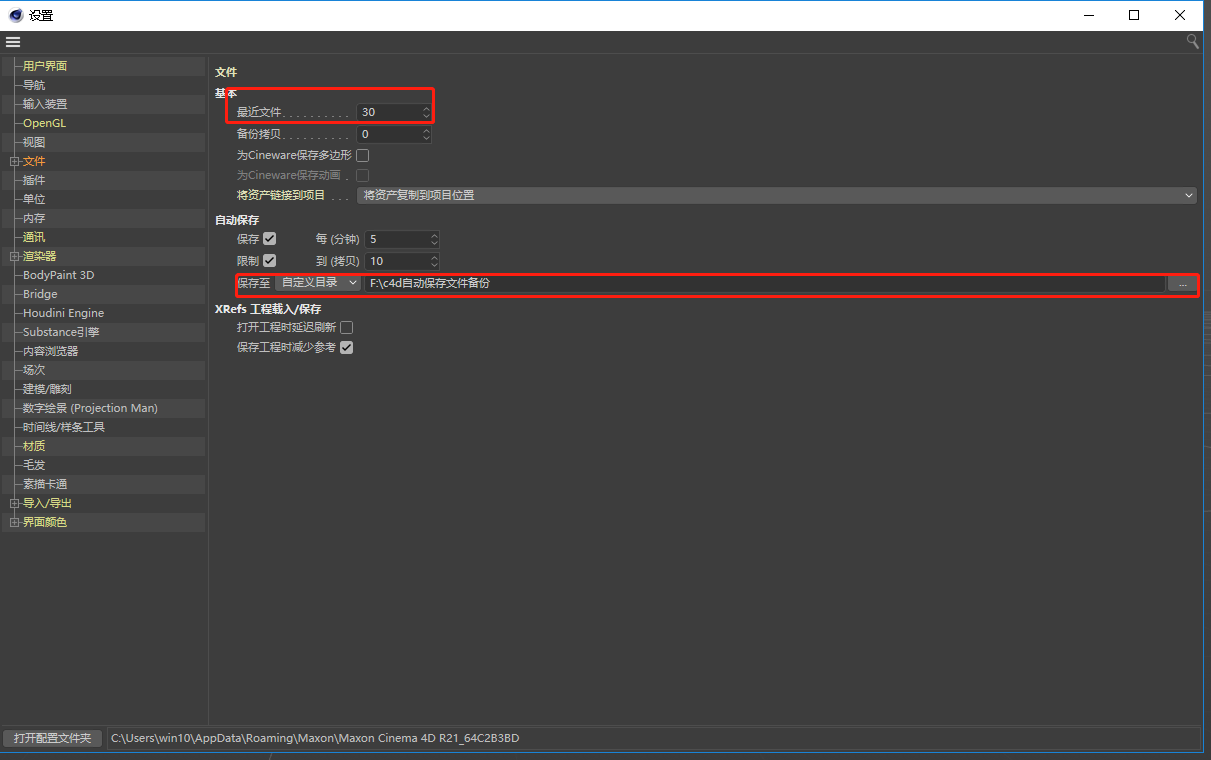Image resolution: width=1211 pixels, height=760 pixels.
Task: Expand the 文件 tree node
Action: click(x=14, y=161)
